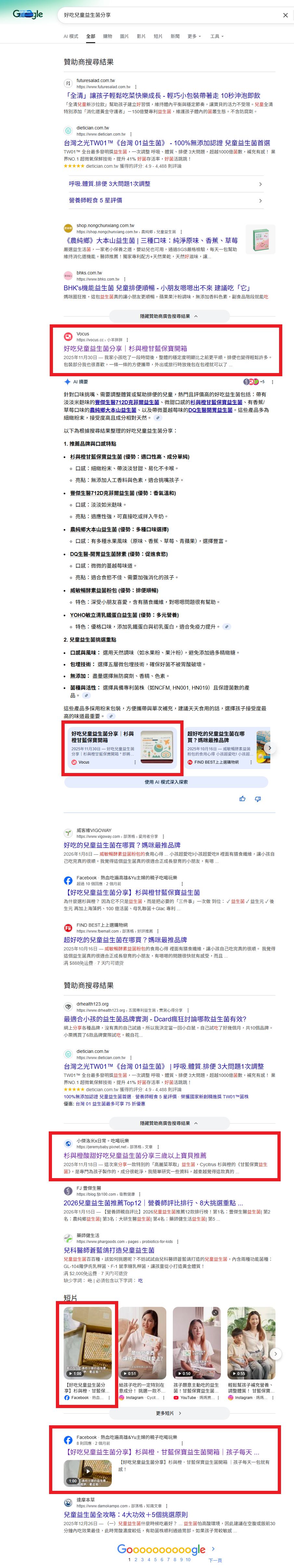Viewport: 294px width, 1568px height.
Task: Open first short video thumbnail from Facebook
Action: [x=88, y=1343]
